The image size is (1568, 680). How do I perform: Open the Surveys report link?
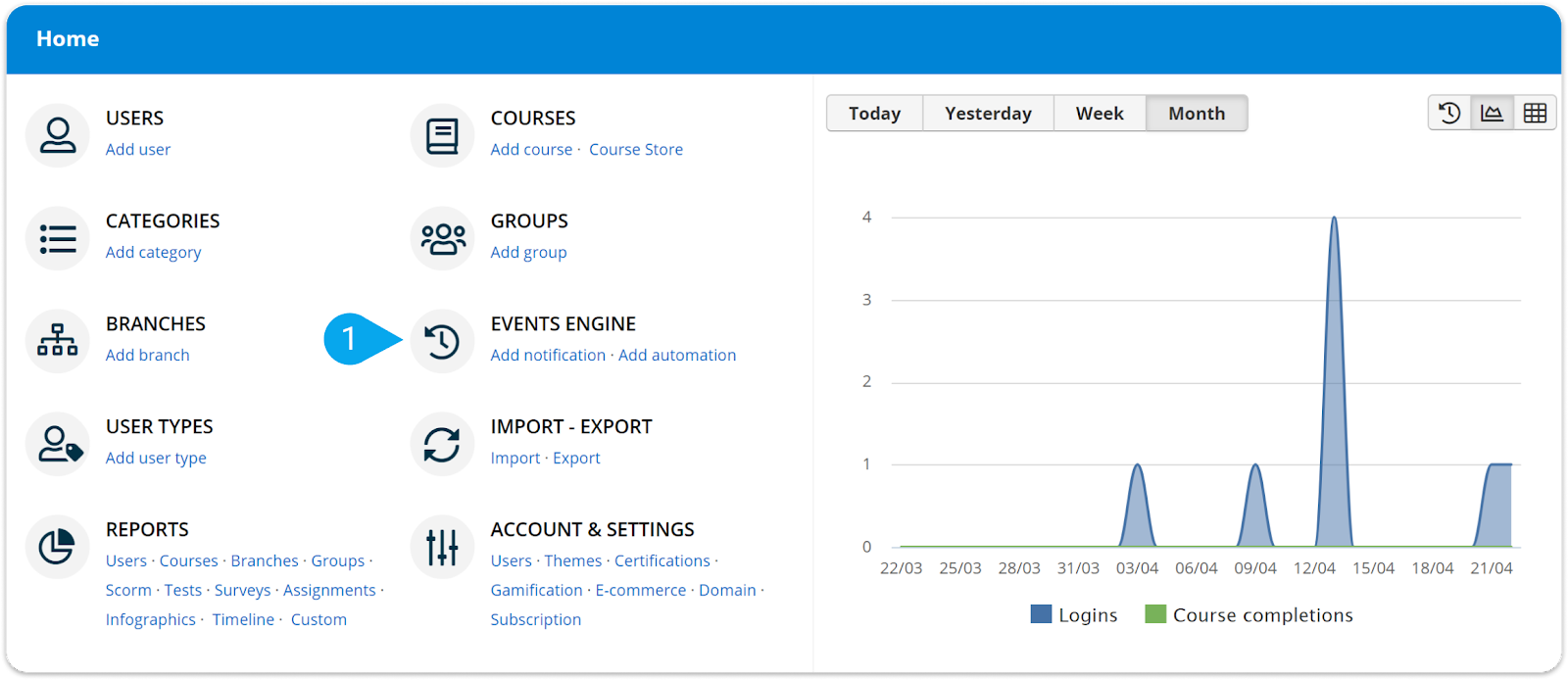(242, 590)
